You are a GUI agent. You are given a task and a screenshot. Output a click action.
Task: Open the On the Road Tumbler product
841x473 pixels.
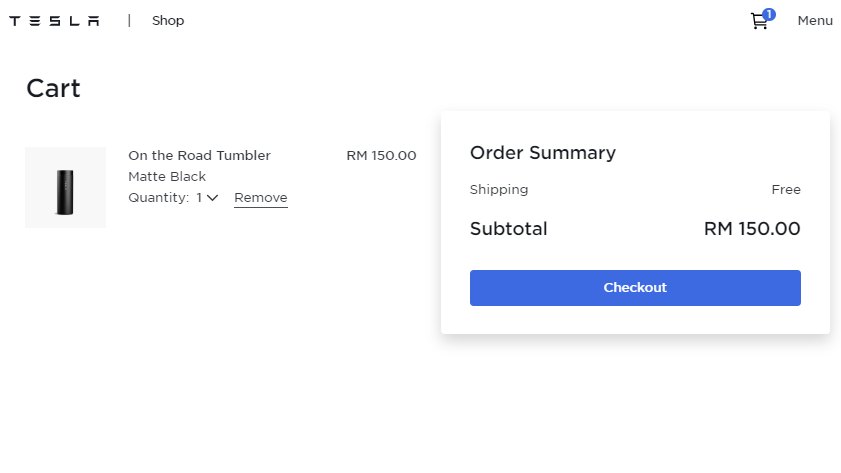(199, 156)
